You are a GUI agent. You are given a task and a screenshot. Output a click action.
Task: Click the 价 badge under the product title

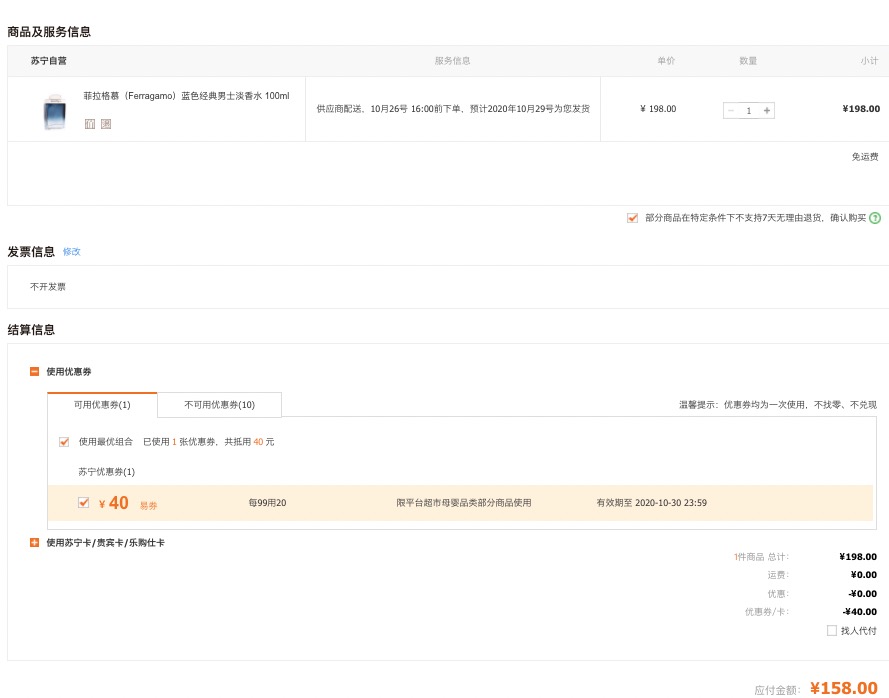[90, 124]
